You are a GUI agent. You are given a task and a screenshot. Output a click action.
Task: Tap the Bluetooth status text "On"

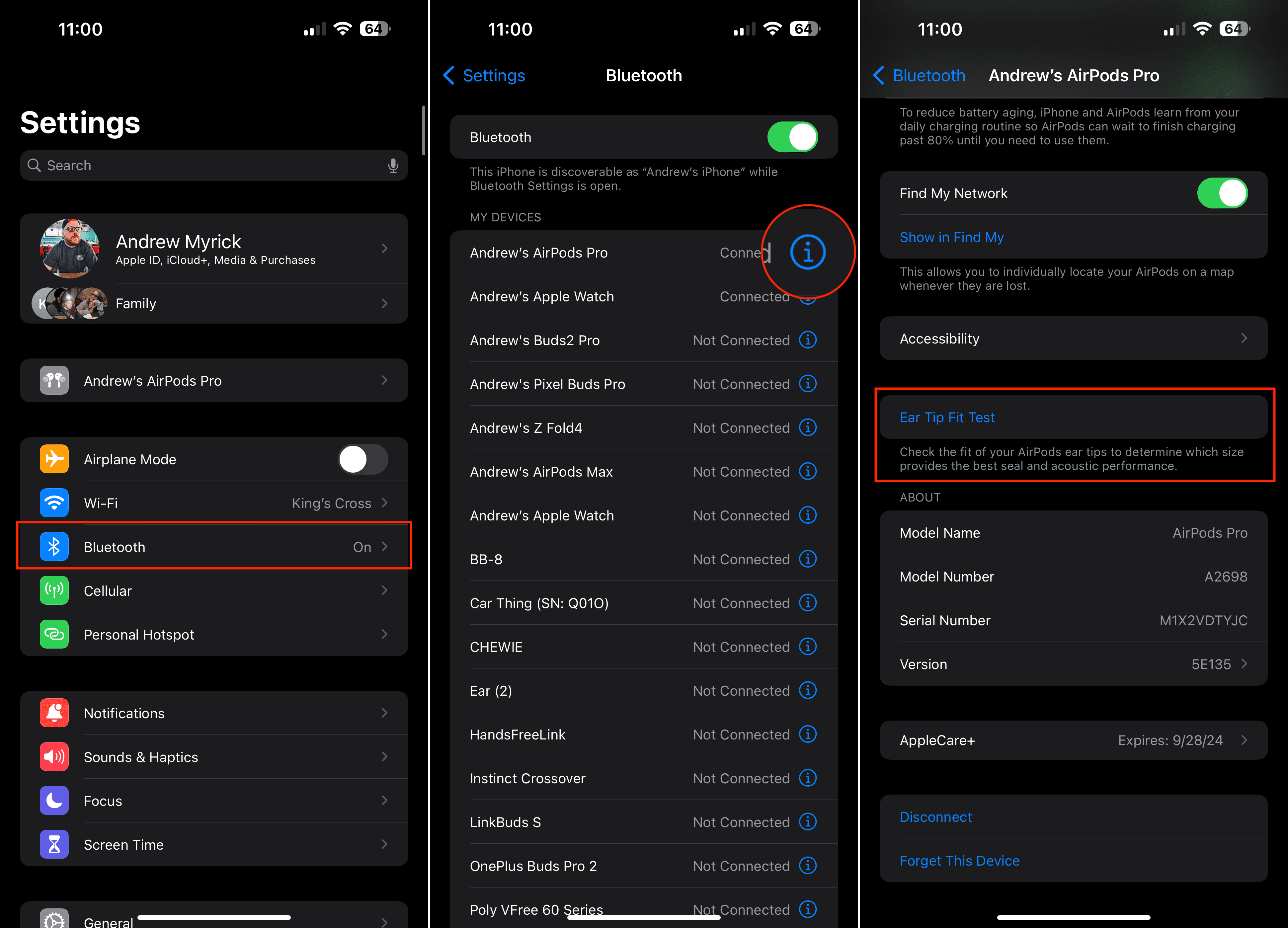coord(362,547)
